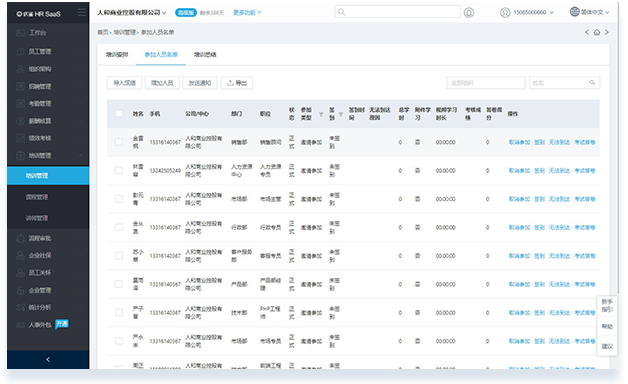The height and width of the screenshot is (384, 628).
Task: Click the top global search input field
Action: [397, 12]
